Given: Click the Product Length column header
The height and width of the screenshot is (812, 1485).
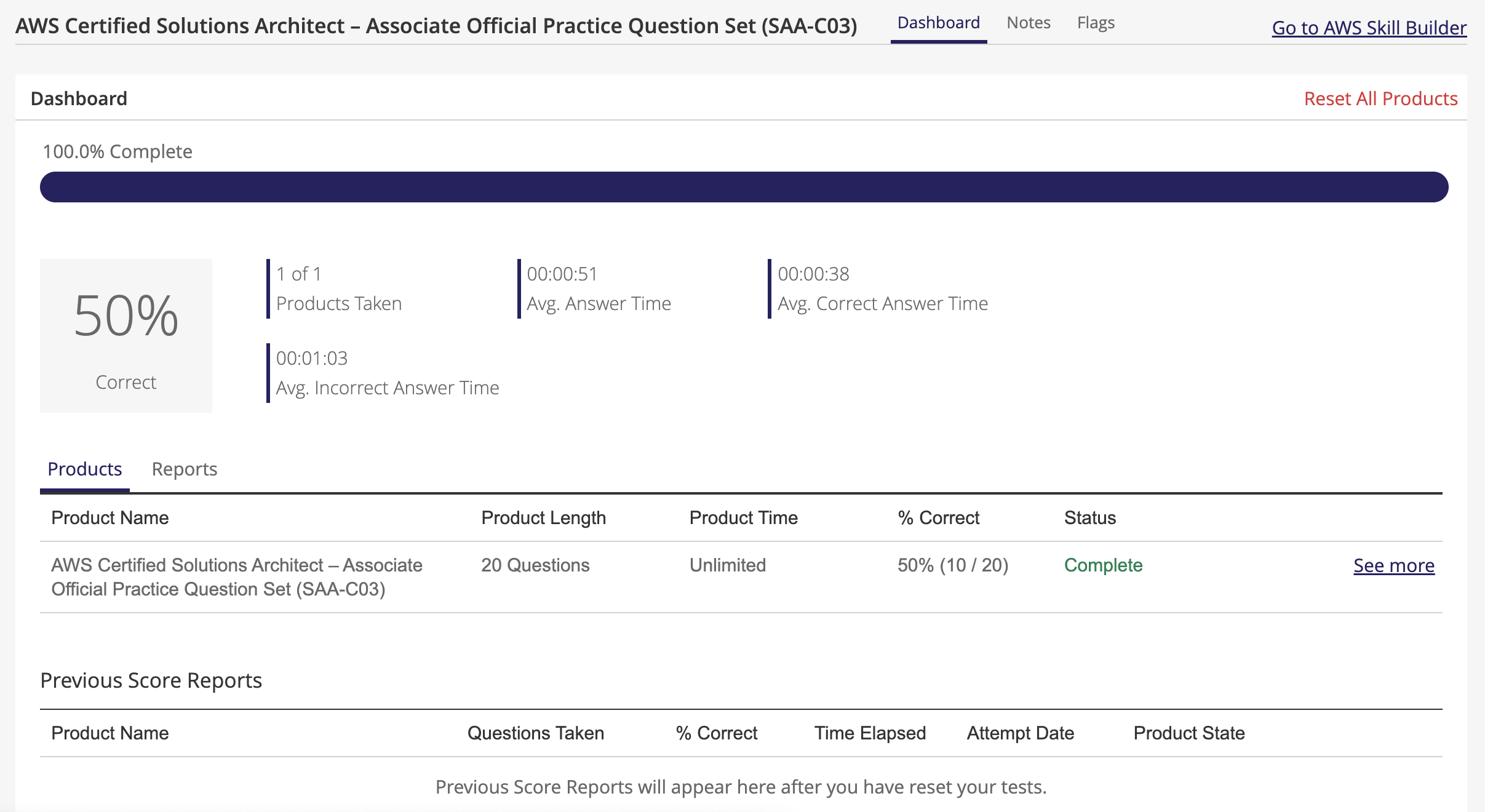Looking at the screenshot, I should tap(544, 518).
